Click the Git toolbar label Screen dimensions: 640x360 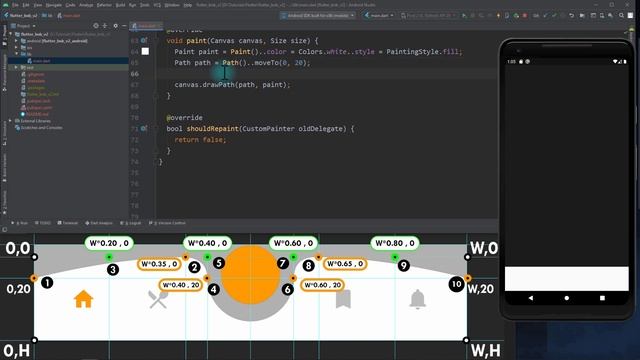tap(536, 16)
